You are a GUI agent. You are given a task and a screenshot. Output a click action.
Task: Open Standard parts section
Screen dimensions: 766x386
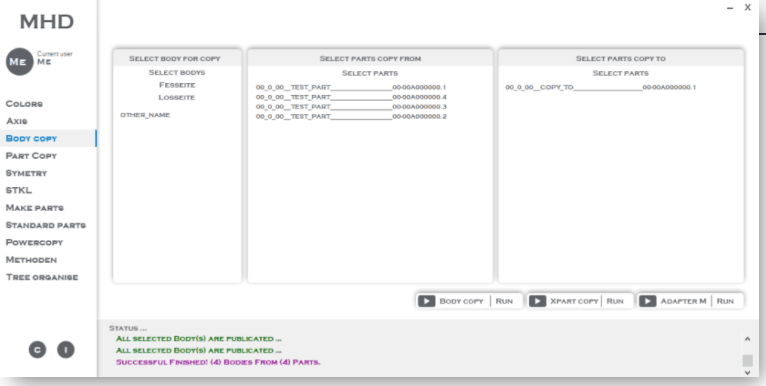[x=45, y=225]
